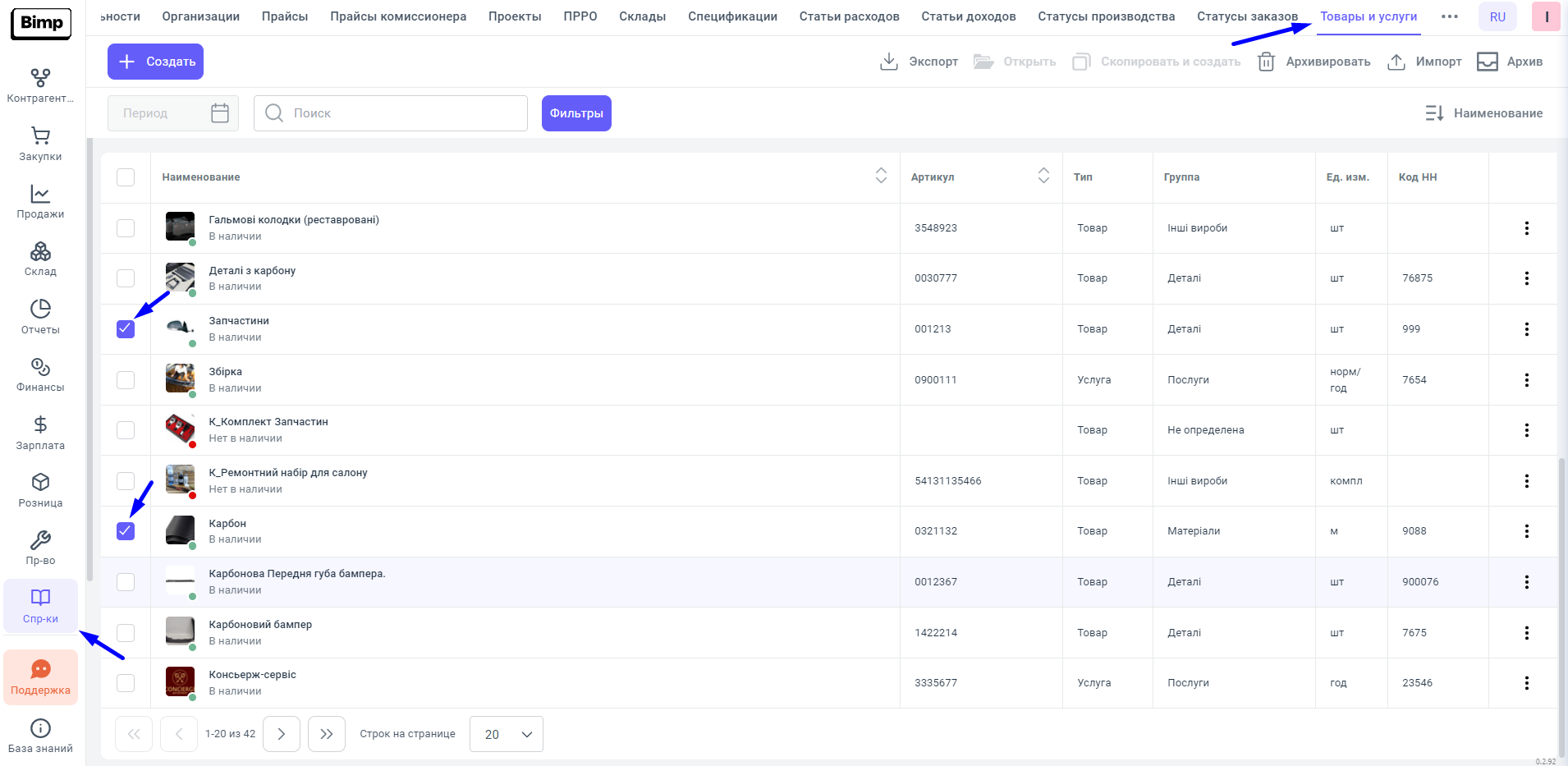Switch to the Спецификации tab
Image resolution: width=1568 pixels, height=766 pixels.
(732, 16)
